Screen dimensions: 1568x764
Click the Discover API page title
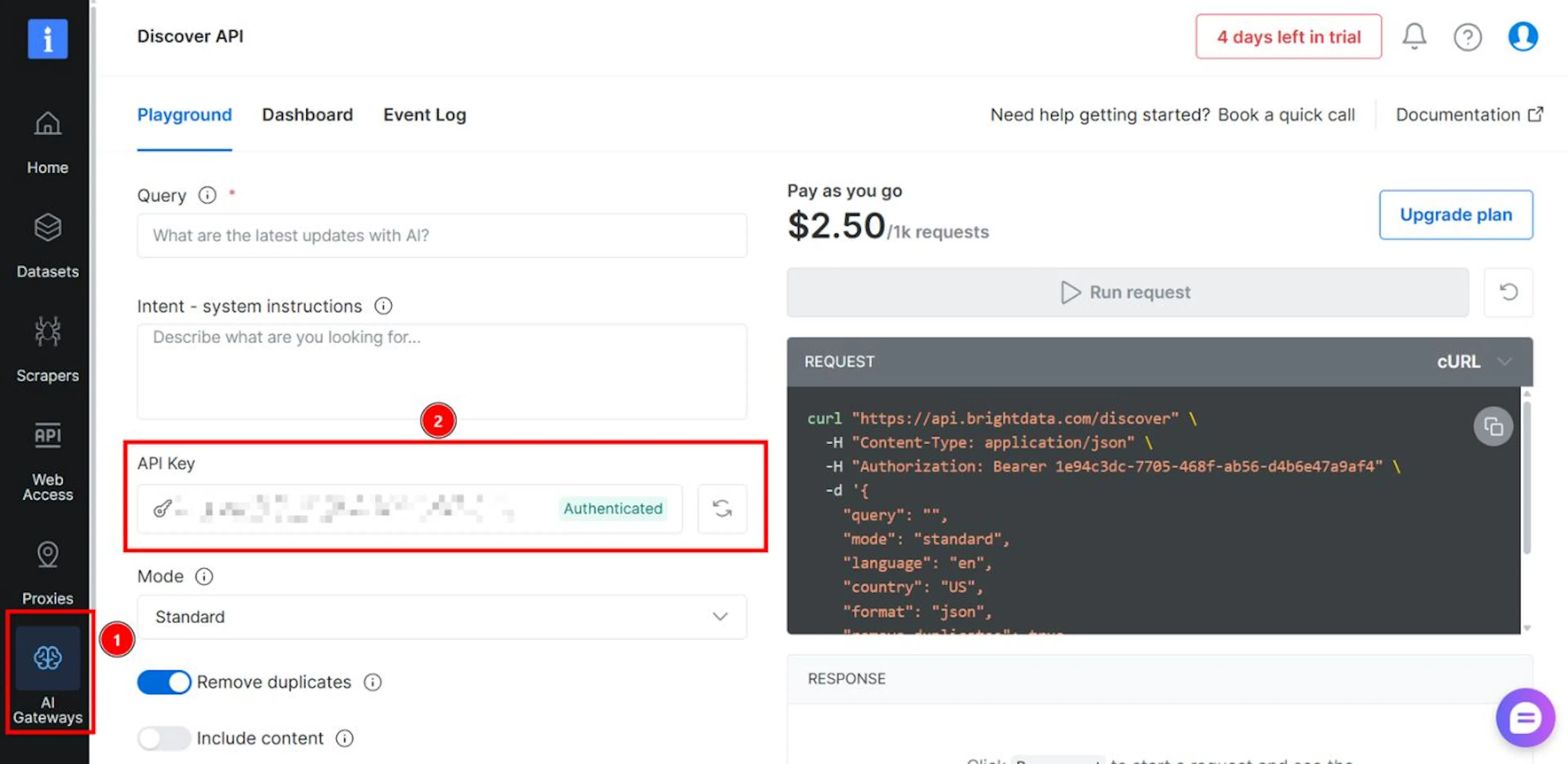click(x=190, y=36)
